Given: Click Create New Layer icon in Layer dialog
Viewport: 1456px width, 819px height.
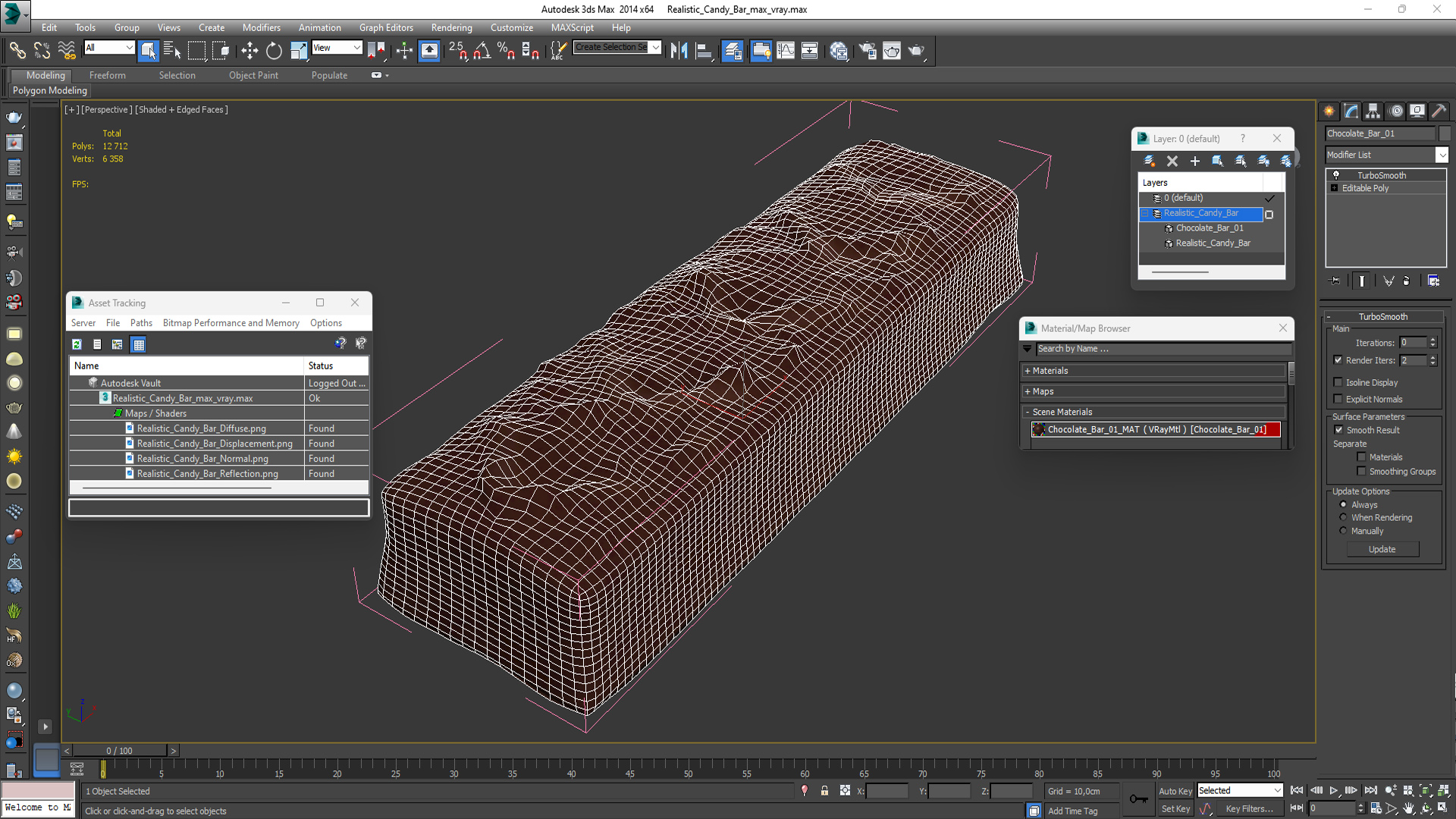Looking at the screenshot, I should tap(1150, 161).
